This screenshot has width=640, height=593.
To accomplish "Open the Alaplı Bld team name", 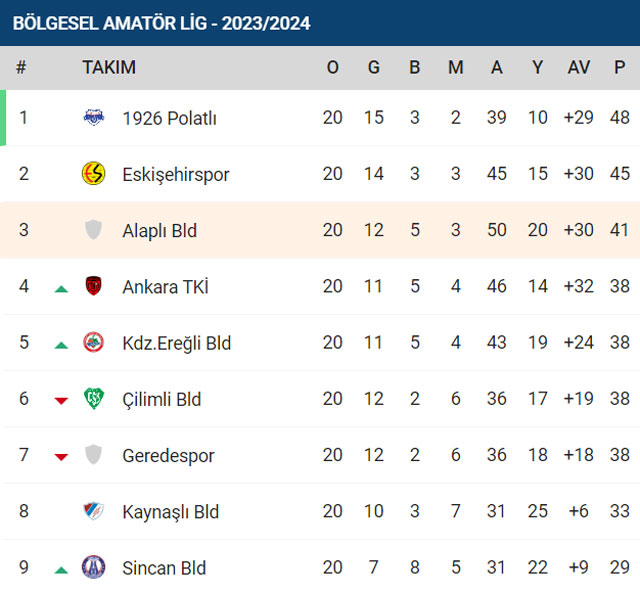I will pos(160,231).
